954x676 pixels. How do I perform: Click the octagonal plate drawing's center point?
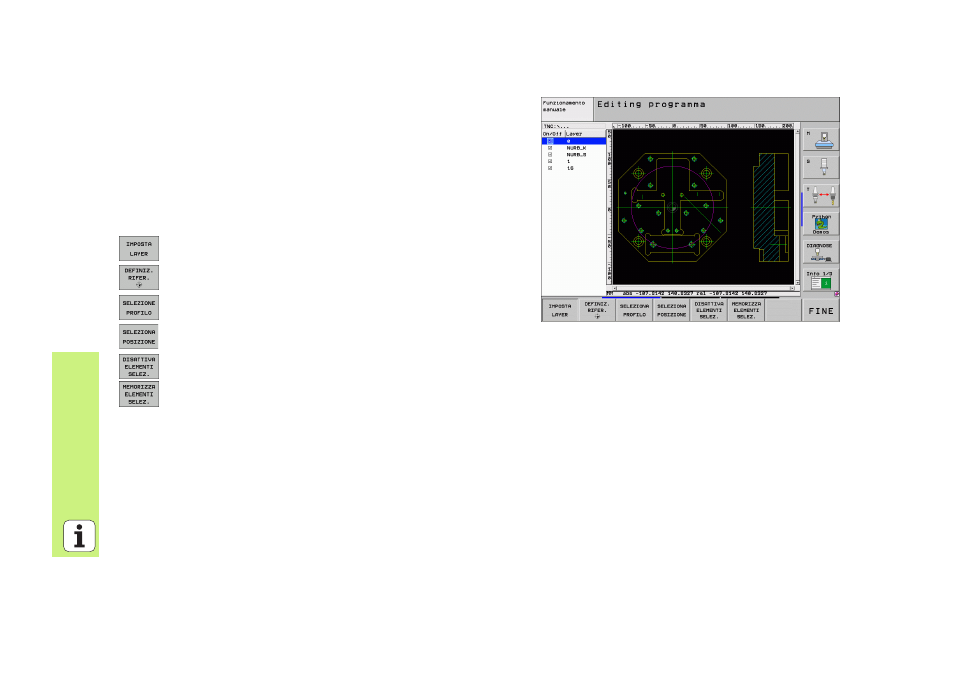[672, 207]
